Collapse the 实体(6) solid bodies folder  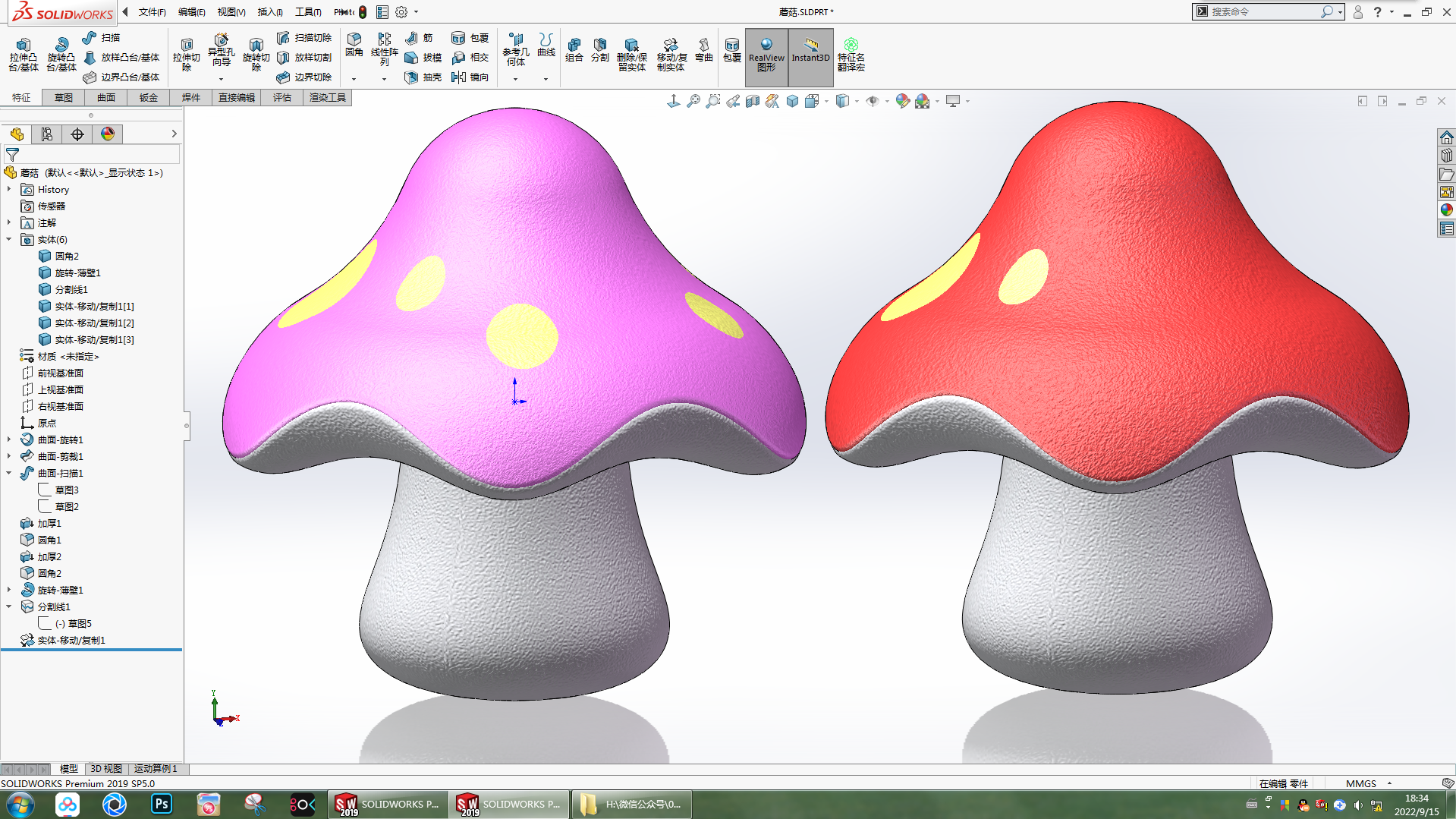coord(9,240)
